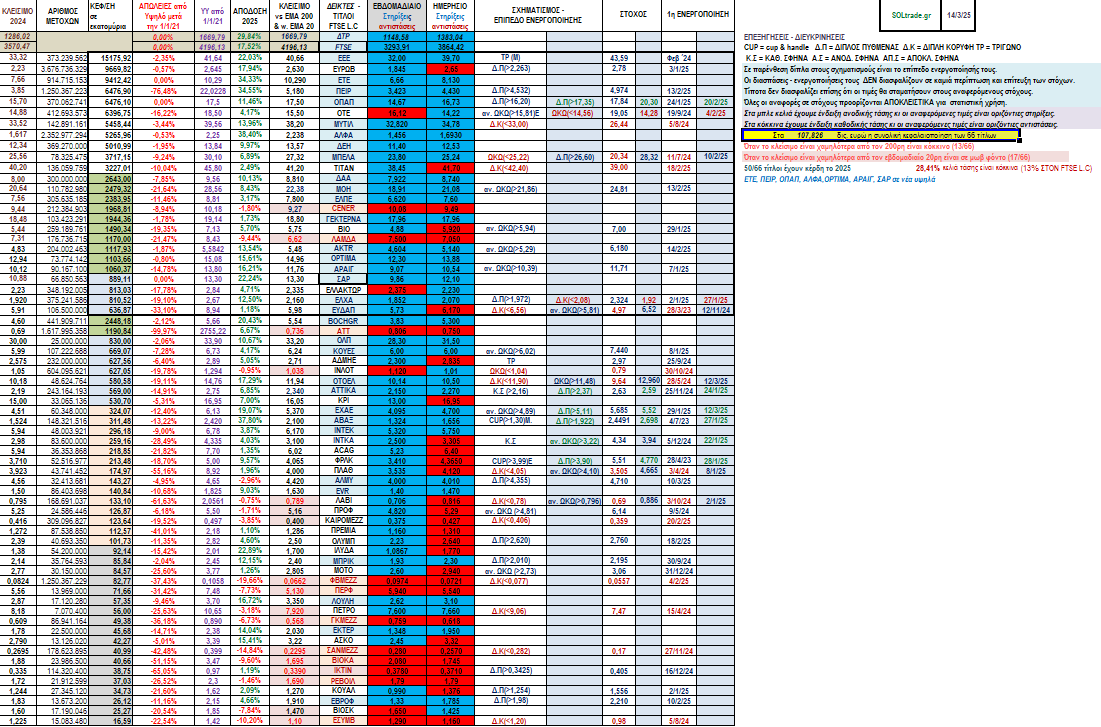Click the ΕΤΕ ticker cell in the table
This screenshot has width=1101, height=727.
(x=344, y=80)
